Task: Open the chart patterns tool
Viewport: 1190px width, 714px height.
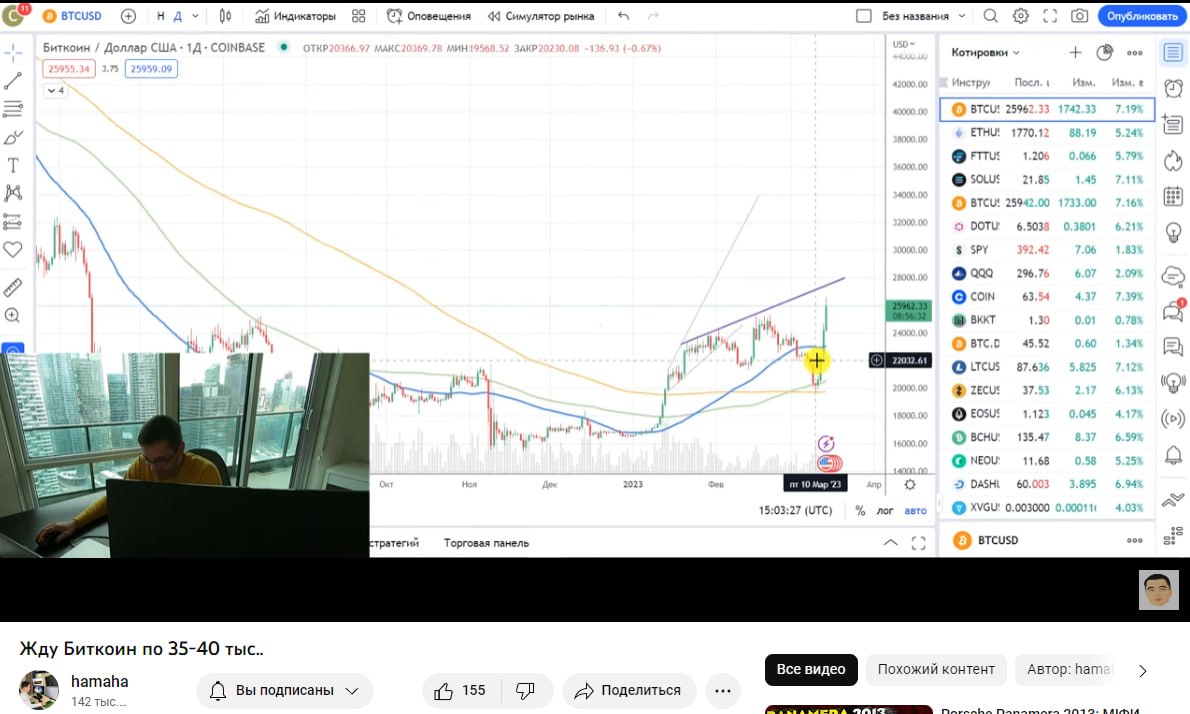Action: [x=13, y=193]
